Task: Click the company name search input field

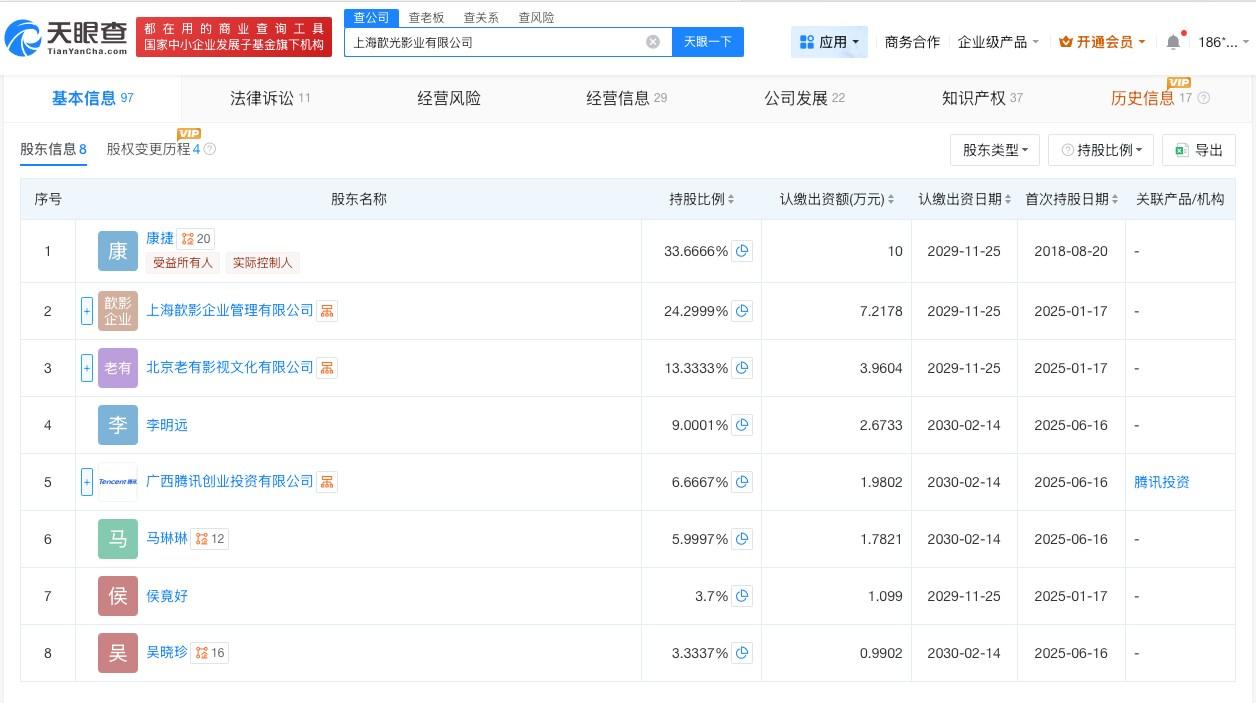Action: (495, 42)
